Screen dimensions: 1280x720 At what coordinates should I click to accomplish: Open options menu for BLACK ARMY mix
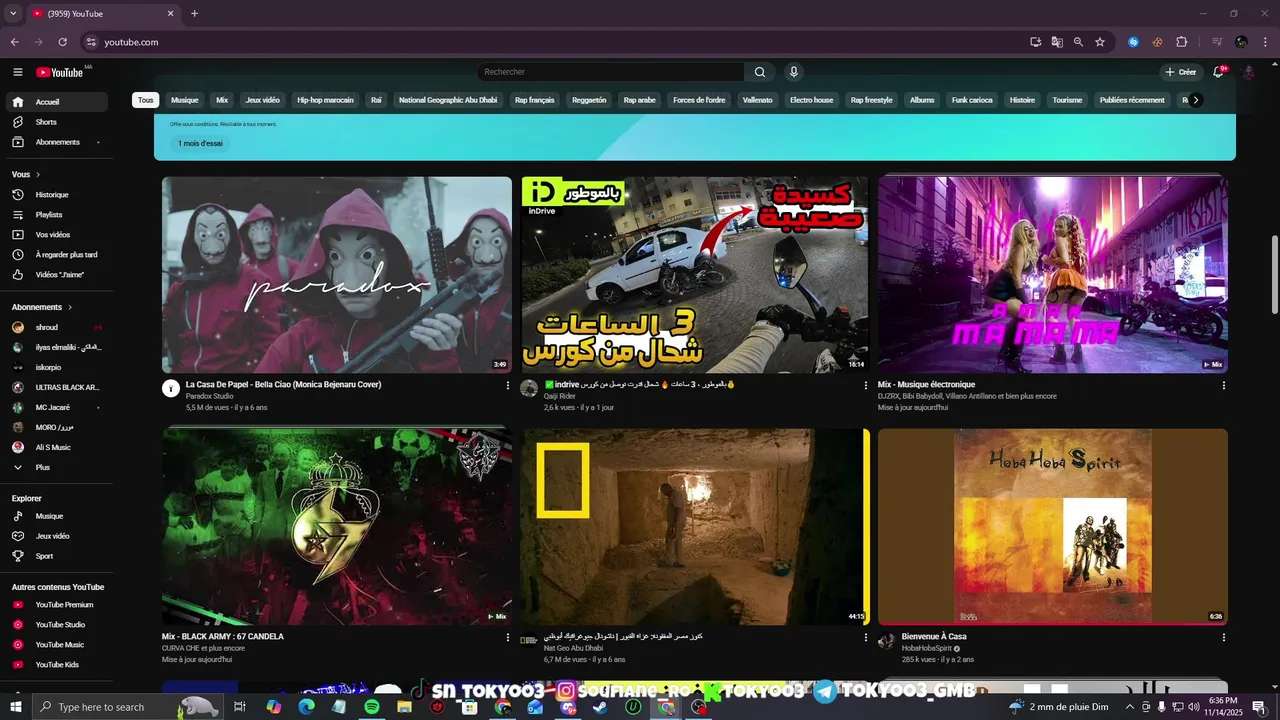click(507, 637)
